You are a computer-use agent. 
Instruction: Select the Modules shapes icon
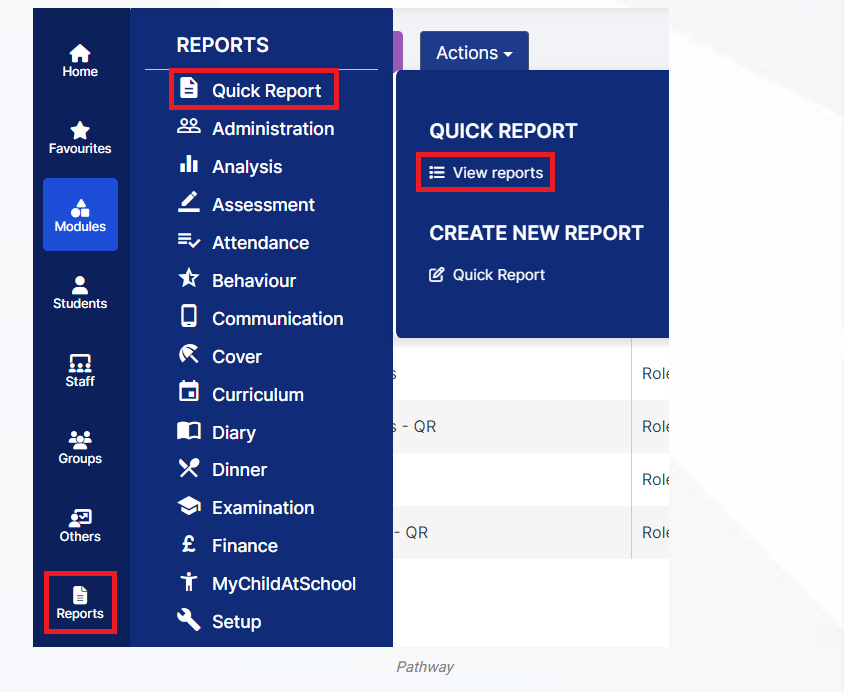tap(80, 215)
